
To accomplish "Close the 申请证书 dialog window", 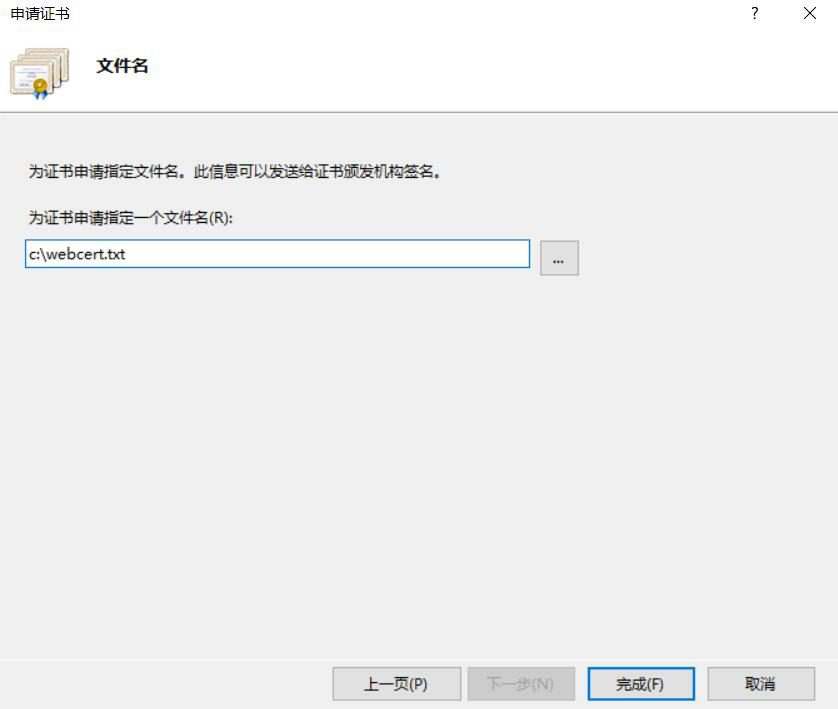I will click(810, 13).
